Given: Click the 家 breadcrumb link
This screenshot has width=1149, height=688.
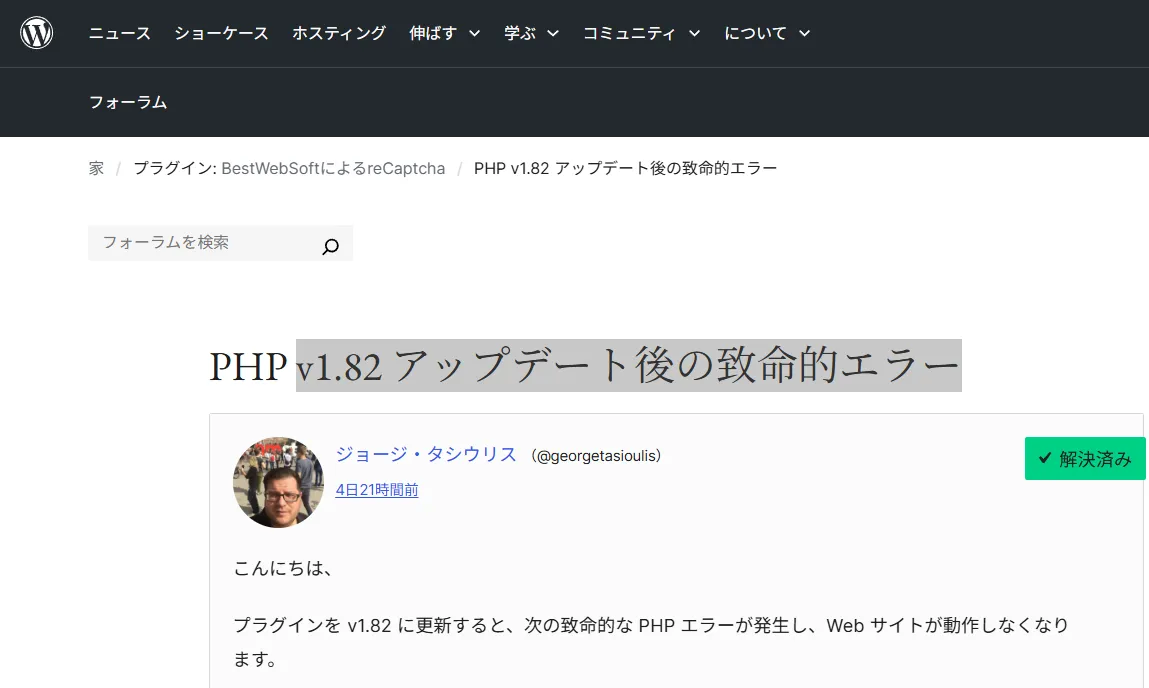Looking at the screenshot, I should [96, 169].
